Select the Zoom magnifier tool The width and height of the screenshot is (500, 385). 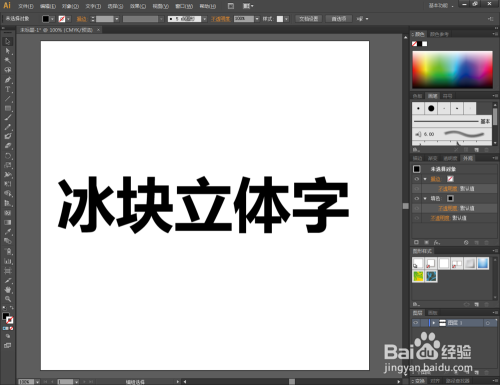click(8, 299)
